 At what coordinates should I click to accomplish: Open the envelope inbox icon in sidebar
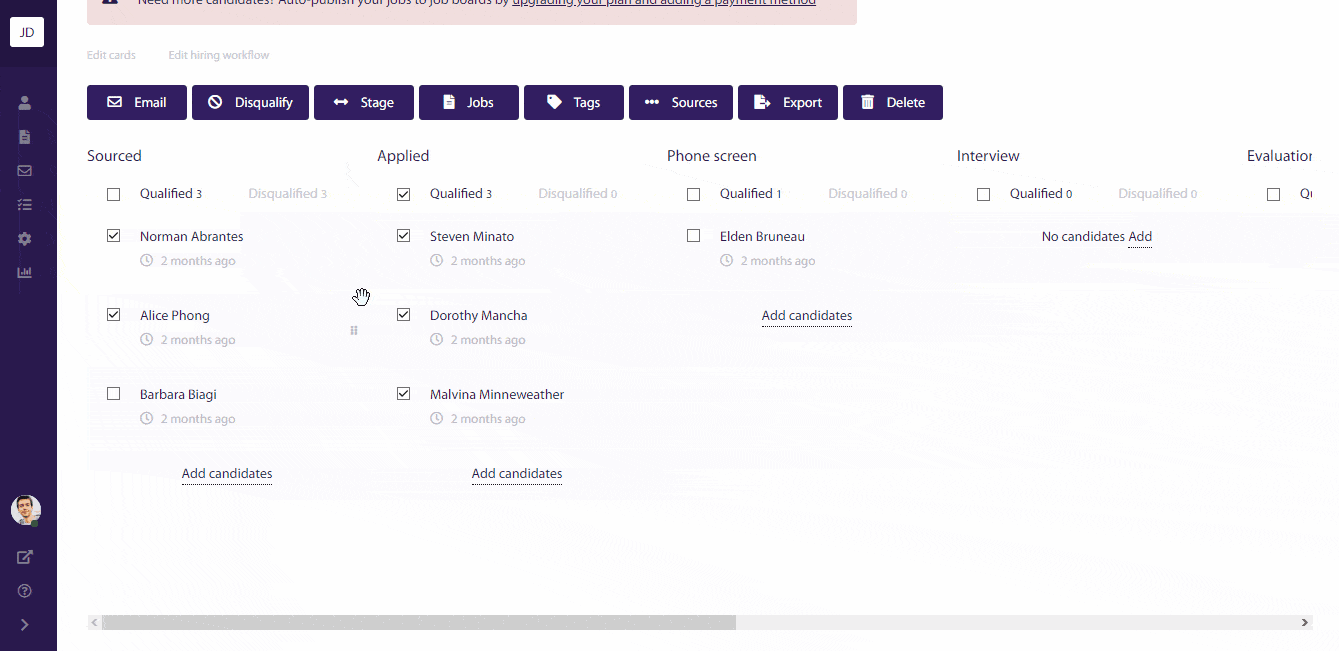(25, 171)
